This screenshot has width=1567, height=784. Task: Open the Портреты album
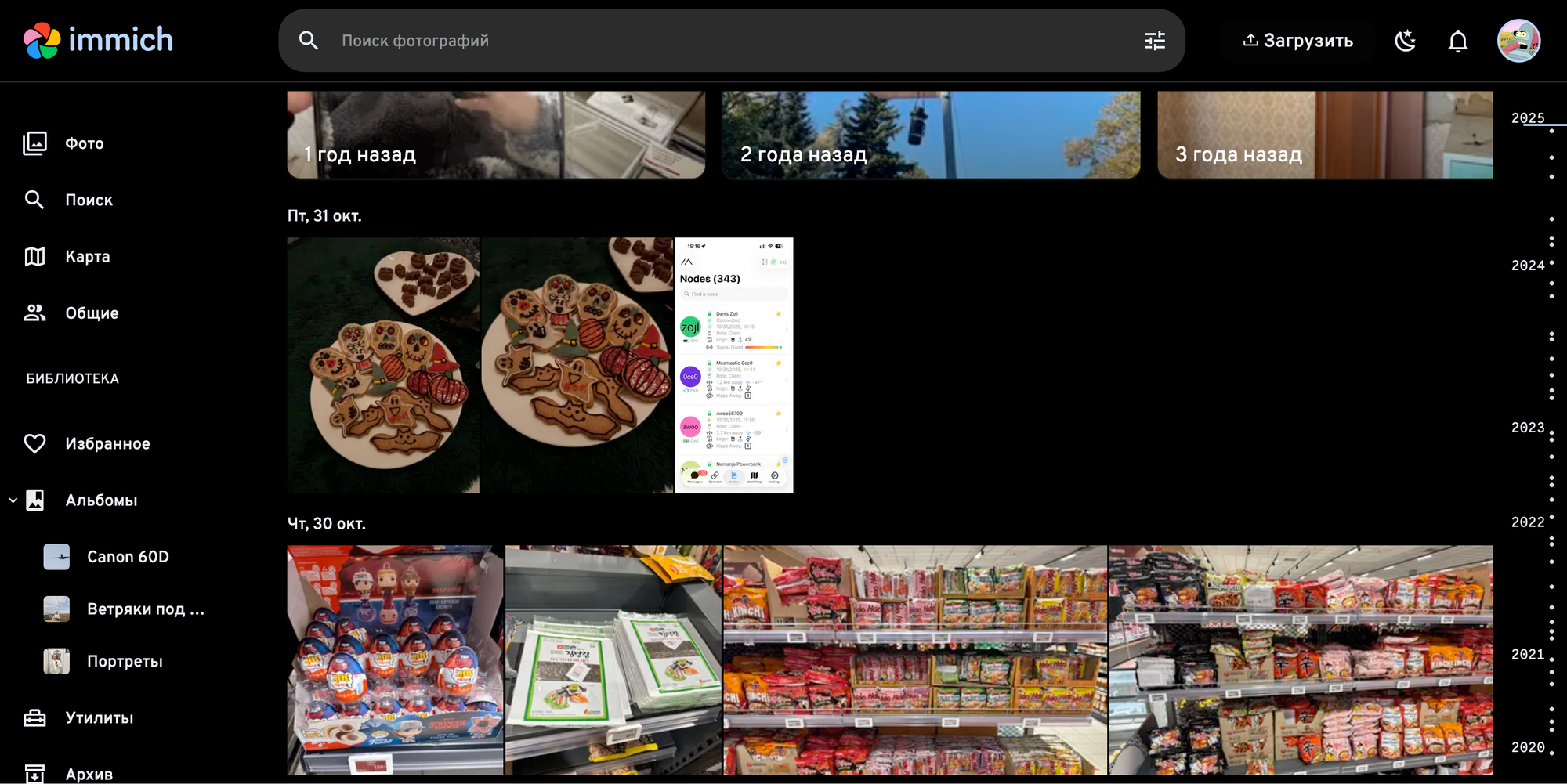[x=125, y=661]
